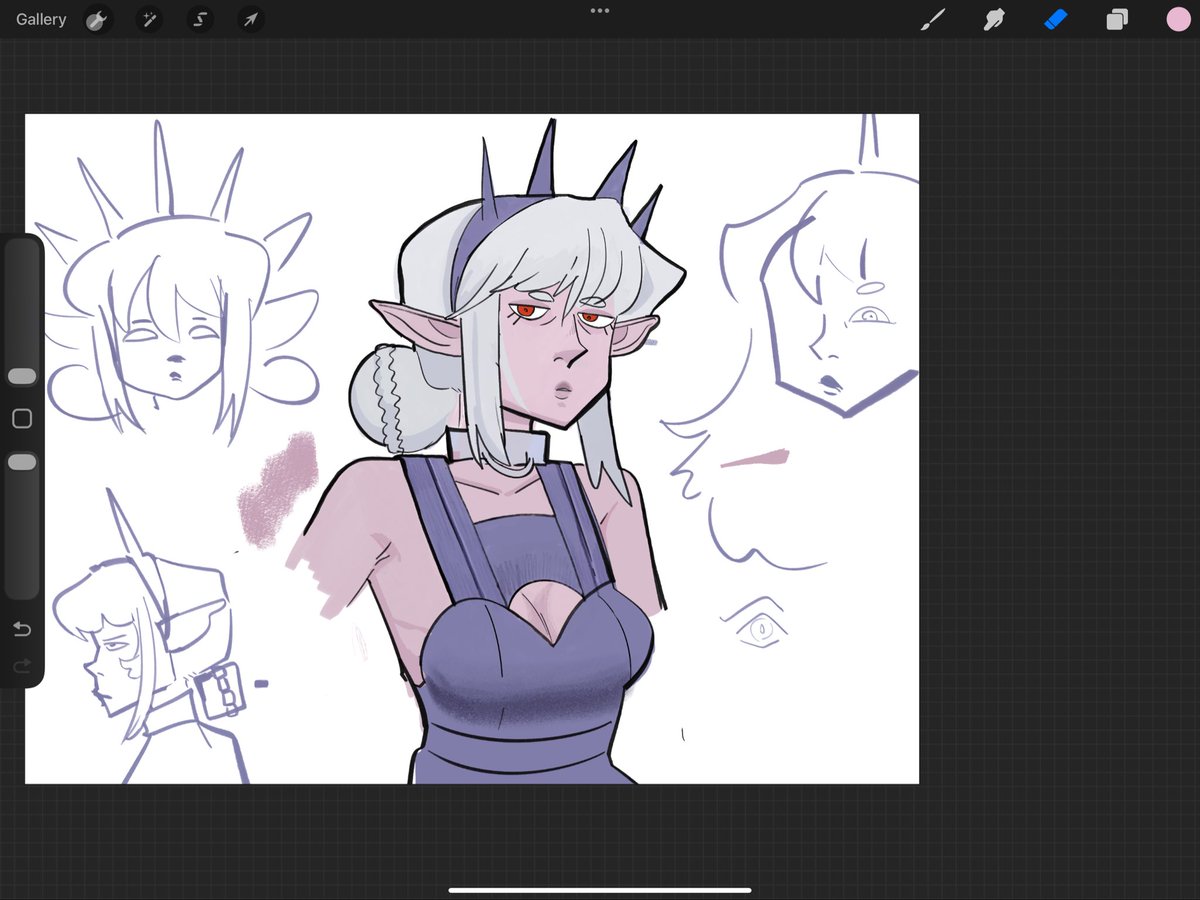Open the Actions wrench menu
This screenshot has height=900, width=1200.
[97, 19]
